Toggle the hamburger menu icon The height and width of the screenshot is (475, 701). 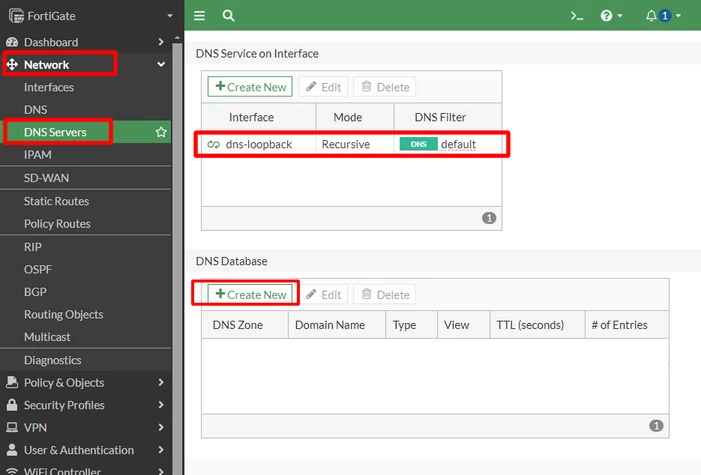tap(199, 16)
